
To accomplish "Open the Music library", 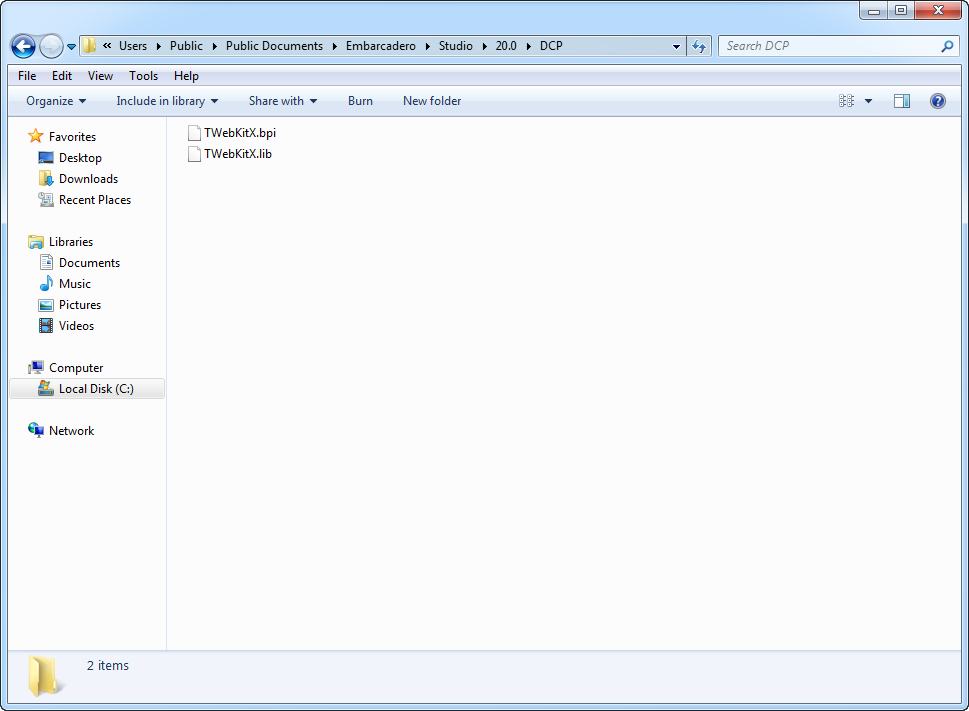I will pyautogui.click(x=75, y=284).
